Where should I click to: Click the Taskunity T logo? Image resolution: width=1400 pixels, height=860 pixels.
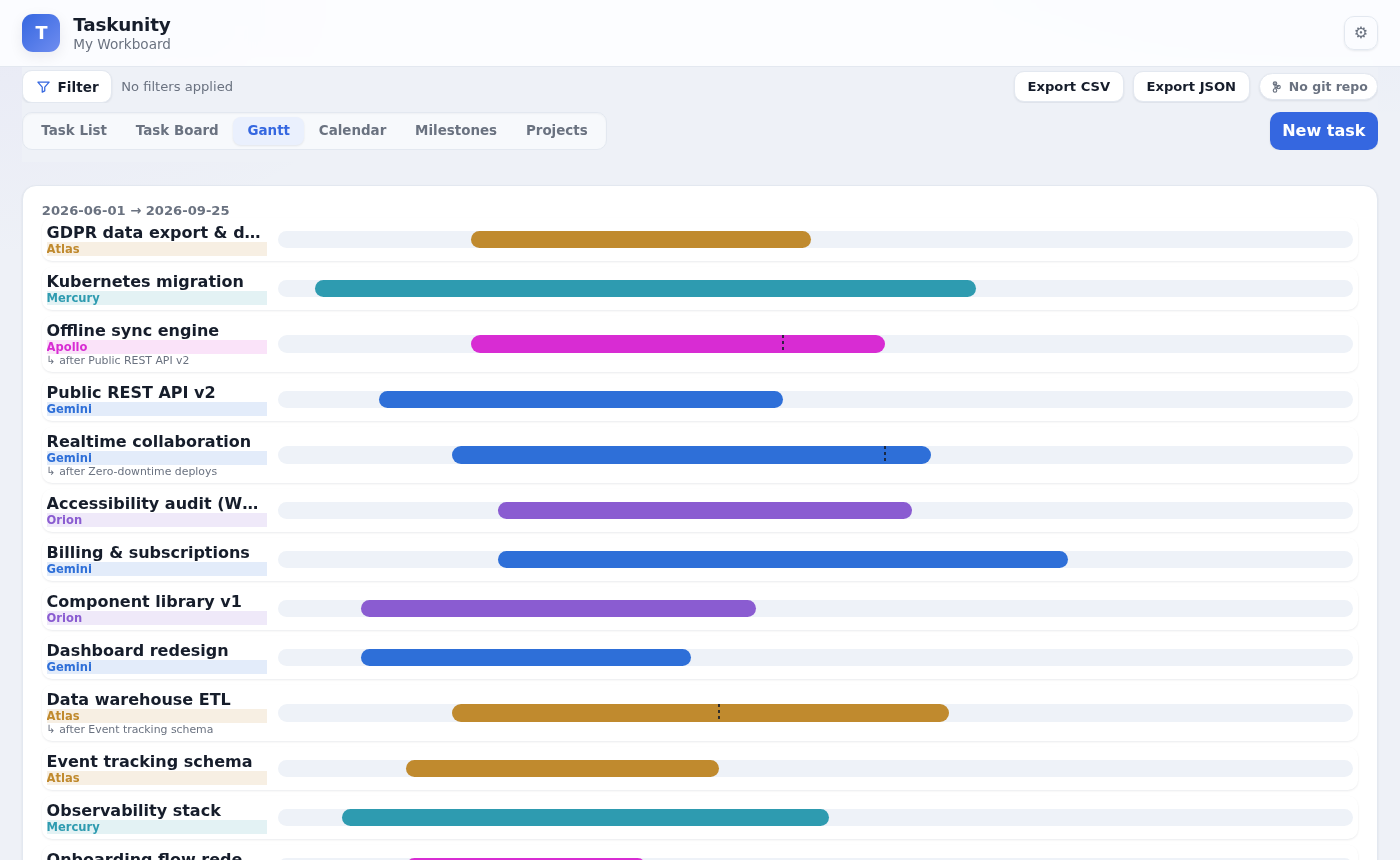(41, 33)
